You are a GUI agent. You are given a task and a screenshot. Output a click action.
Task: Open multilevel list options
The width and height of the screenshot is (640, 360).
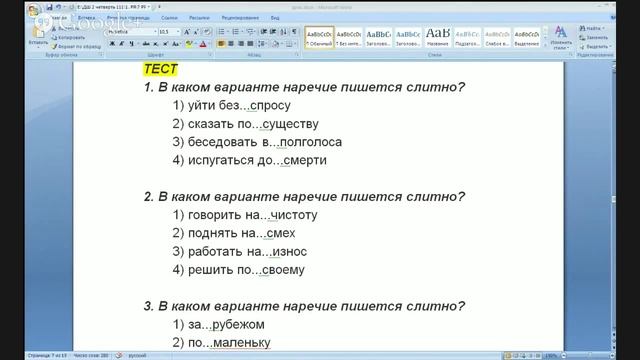(250, 32)
